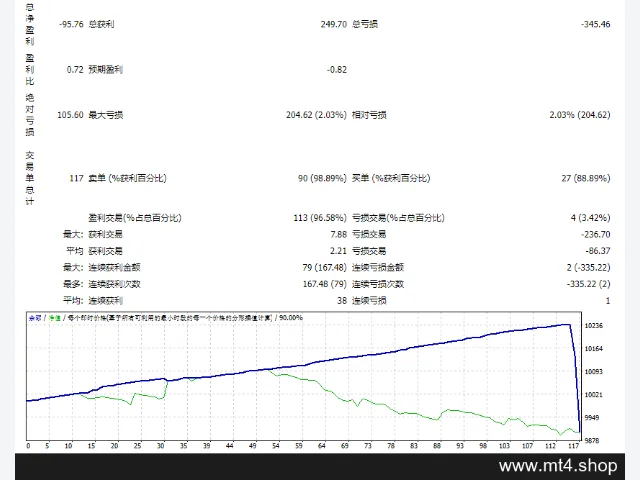Select the 连续获利金额 label
This screenshot has width=640, height=480.
pyautogui.click(x=114, y=267)
